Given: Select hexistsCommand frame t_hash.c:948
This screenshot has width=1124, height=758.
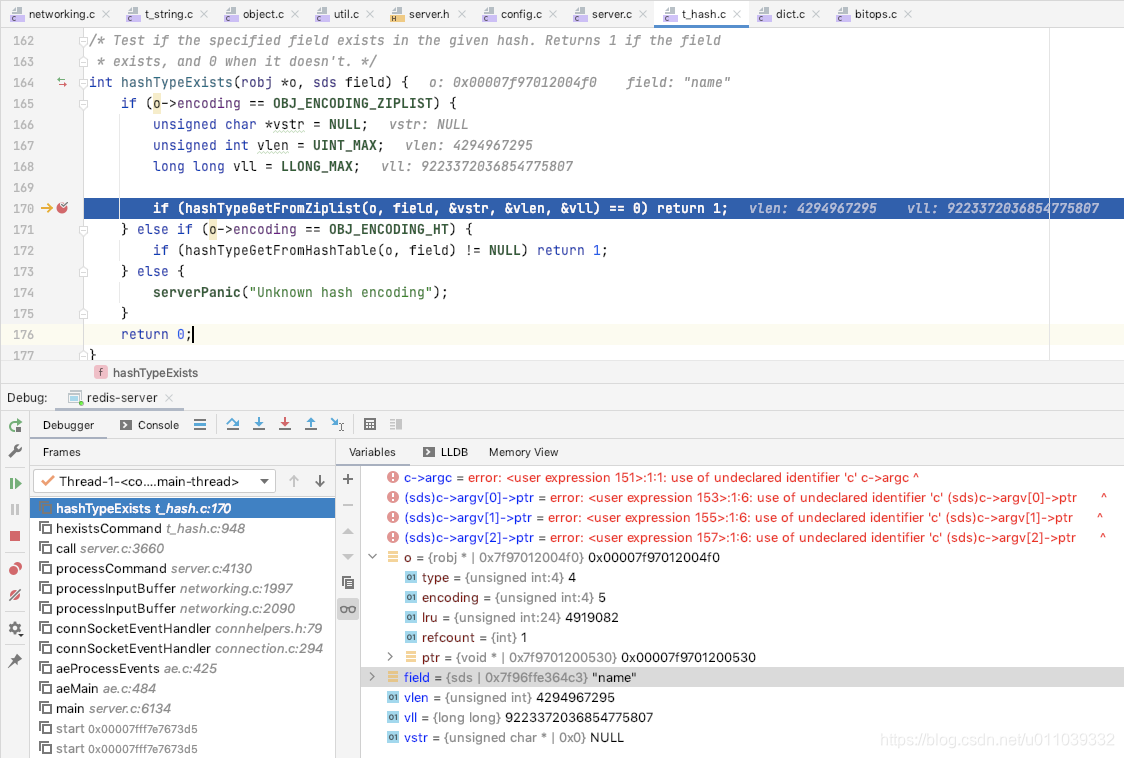Looking at the screenshot, I should [x=183, y=528].
